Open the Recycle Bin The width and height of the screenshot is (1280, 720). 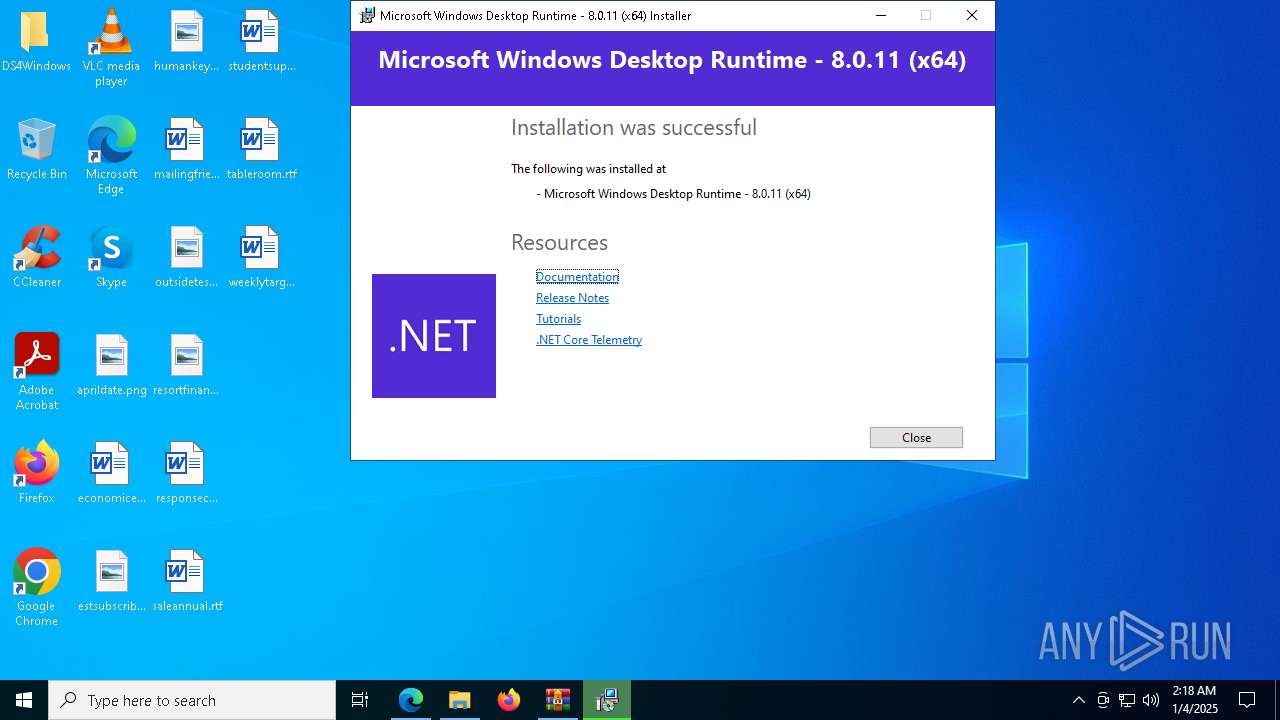point(36,140)
